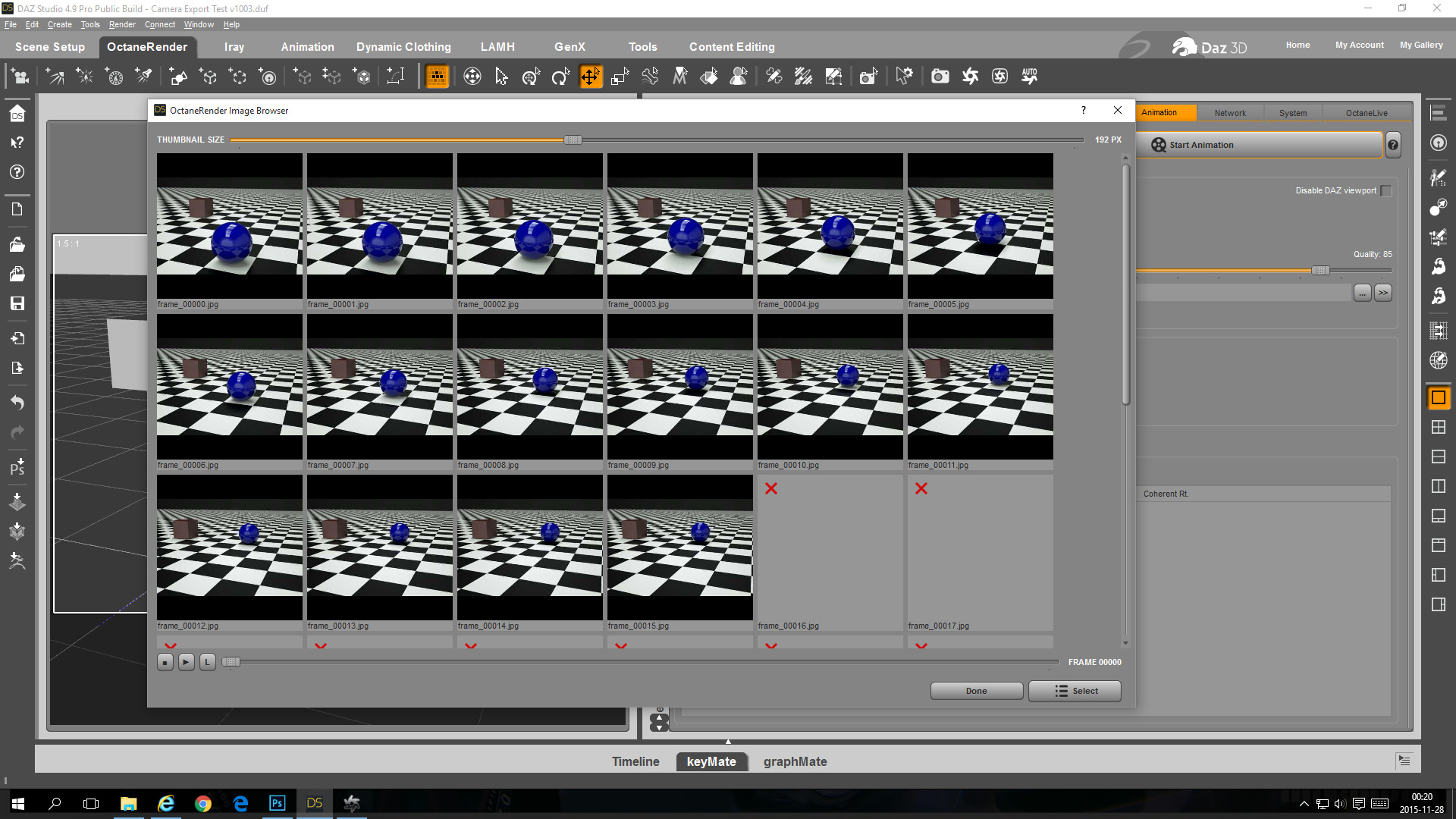Click the AUTO refresh toolbar icon
Image resolution: width=1456 pixels, height=819 pixels.
coord(1029,77)
